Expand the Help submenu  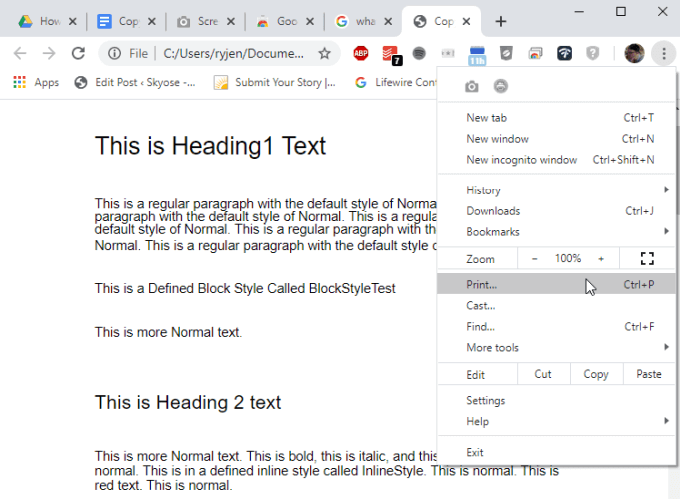coord(556,421)
